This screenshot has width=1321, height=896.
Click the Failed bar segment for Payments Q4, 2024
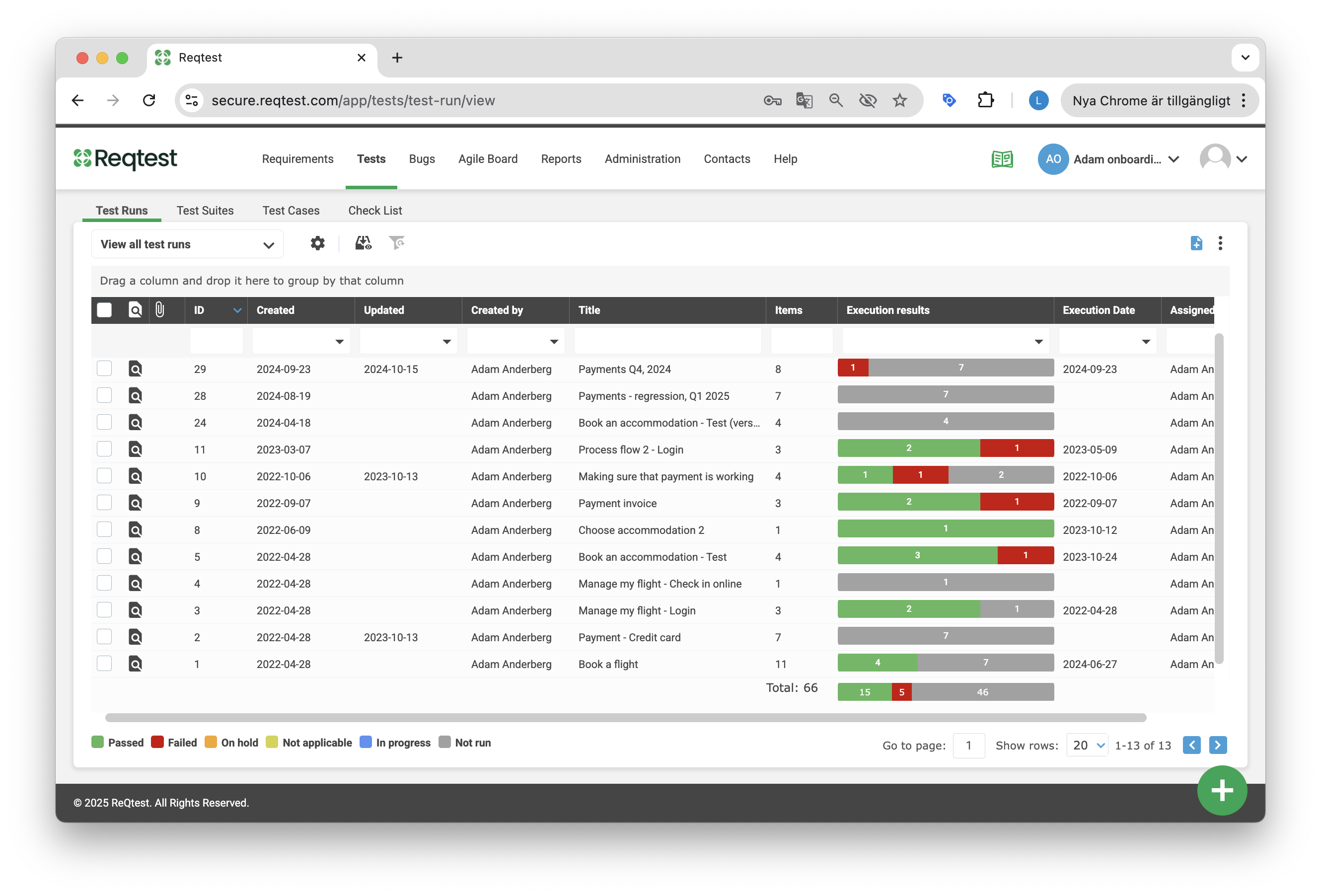click(x=853, y=368)
